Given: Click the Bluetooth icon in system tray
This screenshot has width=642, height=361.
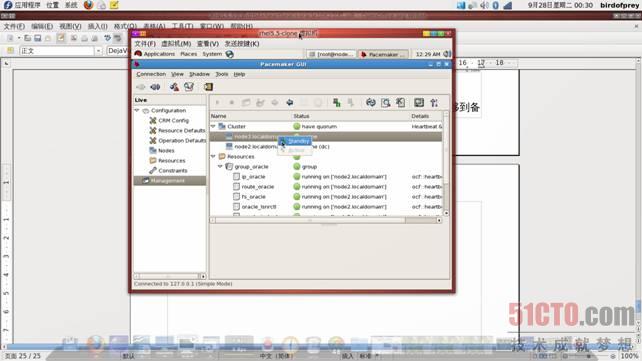Looking at the screenshot, I should point(495,5).
